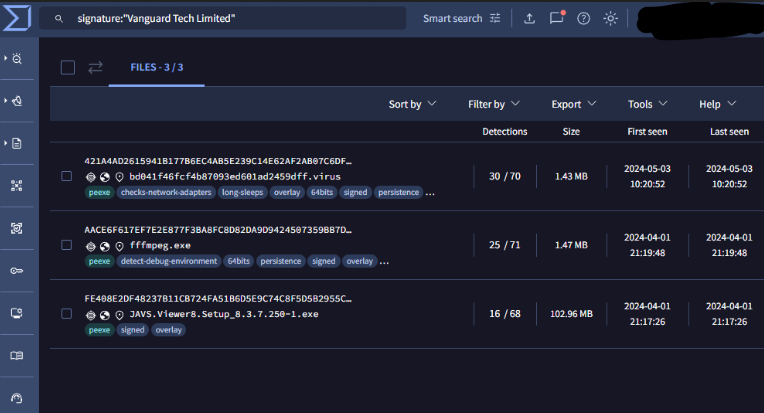Open the Export dropdown
764x413 pixels.
pos(573,104)
